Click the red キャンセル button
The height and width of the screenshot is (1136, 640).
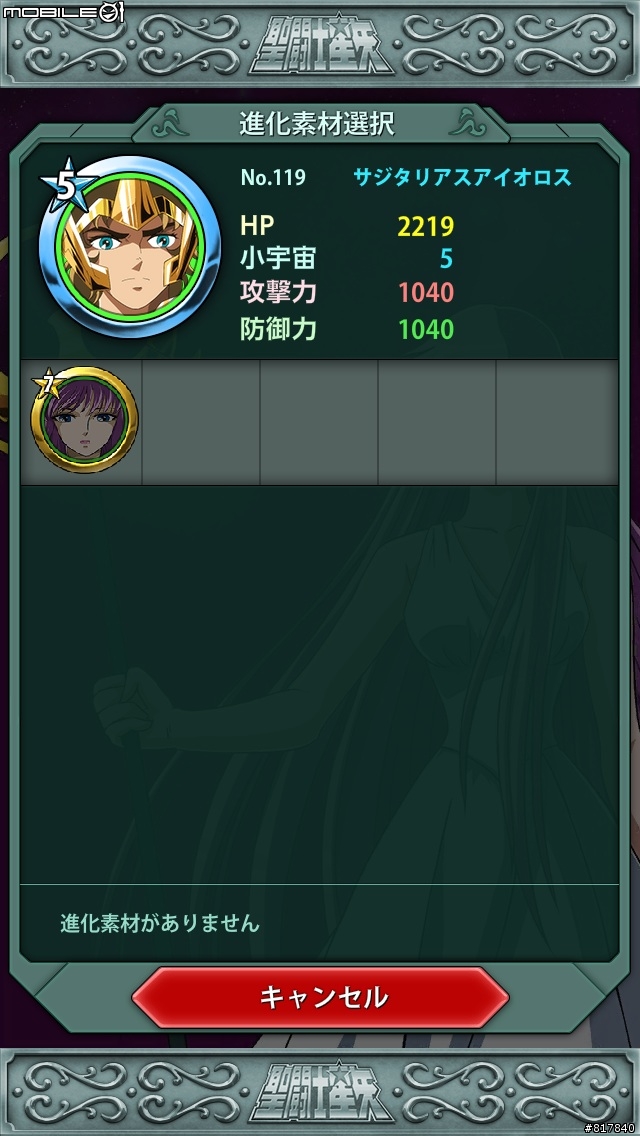point(320,997)
